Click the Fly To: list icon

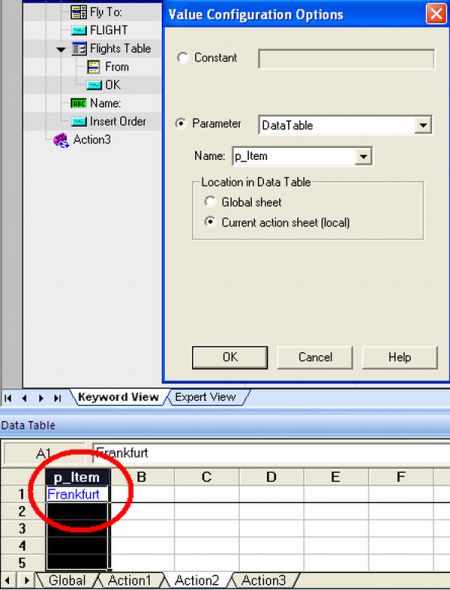[79, 12]
